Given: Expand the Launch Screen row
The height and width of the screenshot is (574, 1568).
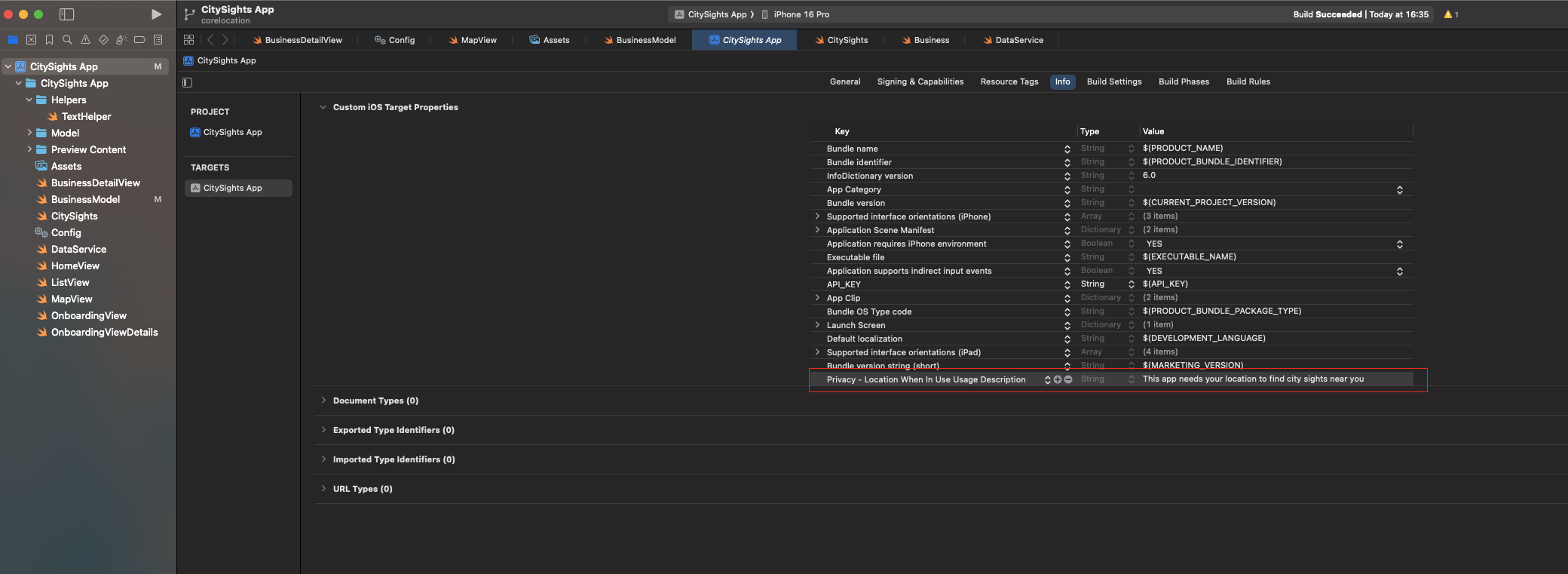Looking at the screenshot, I should (817, 325).
